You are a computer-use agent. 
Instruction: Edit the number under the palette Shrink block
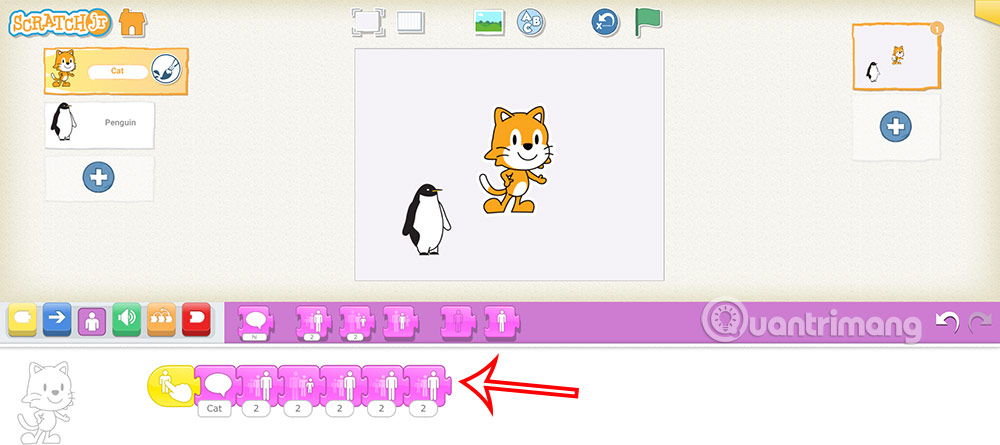pyautogui.click(x=355, y=336)
